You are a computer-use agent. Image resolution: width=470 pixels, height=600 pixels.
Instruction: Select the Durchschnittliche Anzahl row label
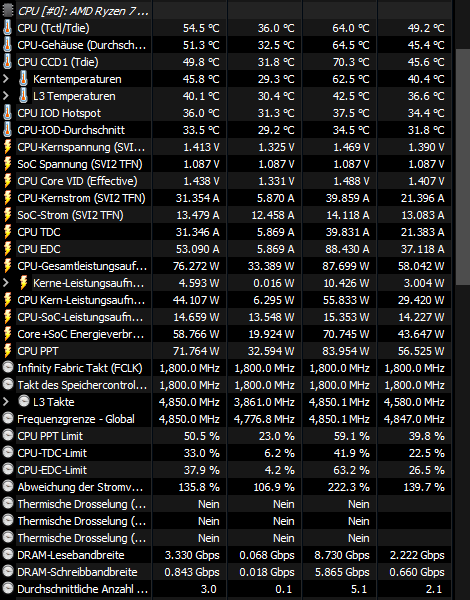[82, 589]
